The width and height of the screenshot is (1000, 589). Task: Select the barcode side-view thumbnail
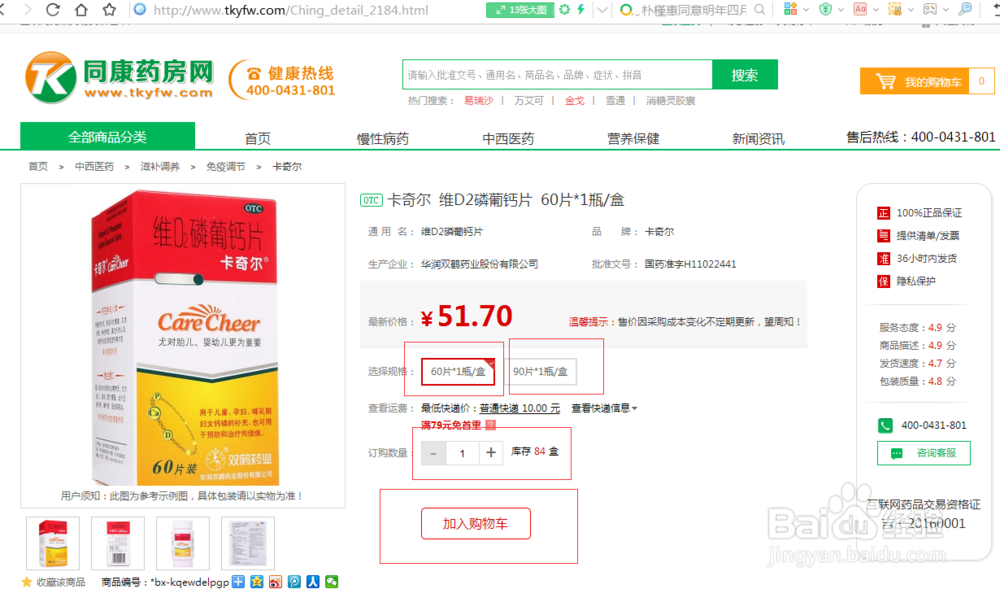point(118,542)
